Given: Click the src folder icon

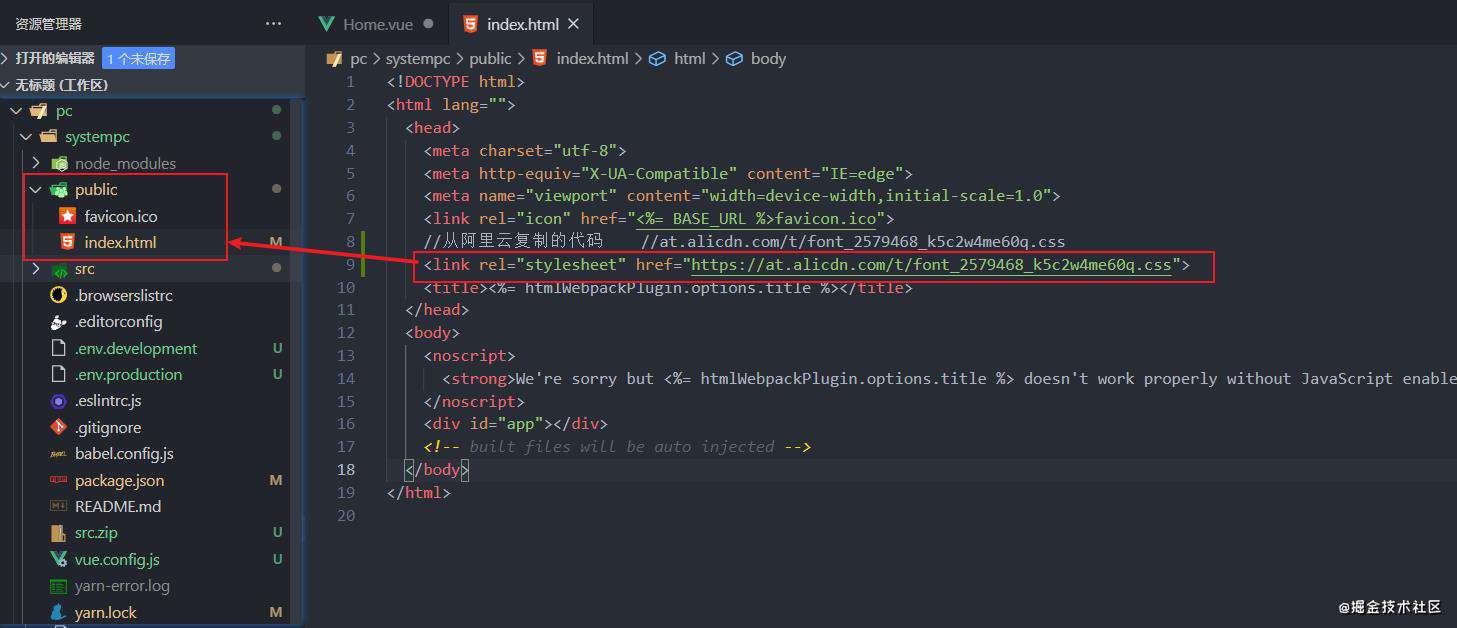Looking at the screenshot, I should point(59,269).
